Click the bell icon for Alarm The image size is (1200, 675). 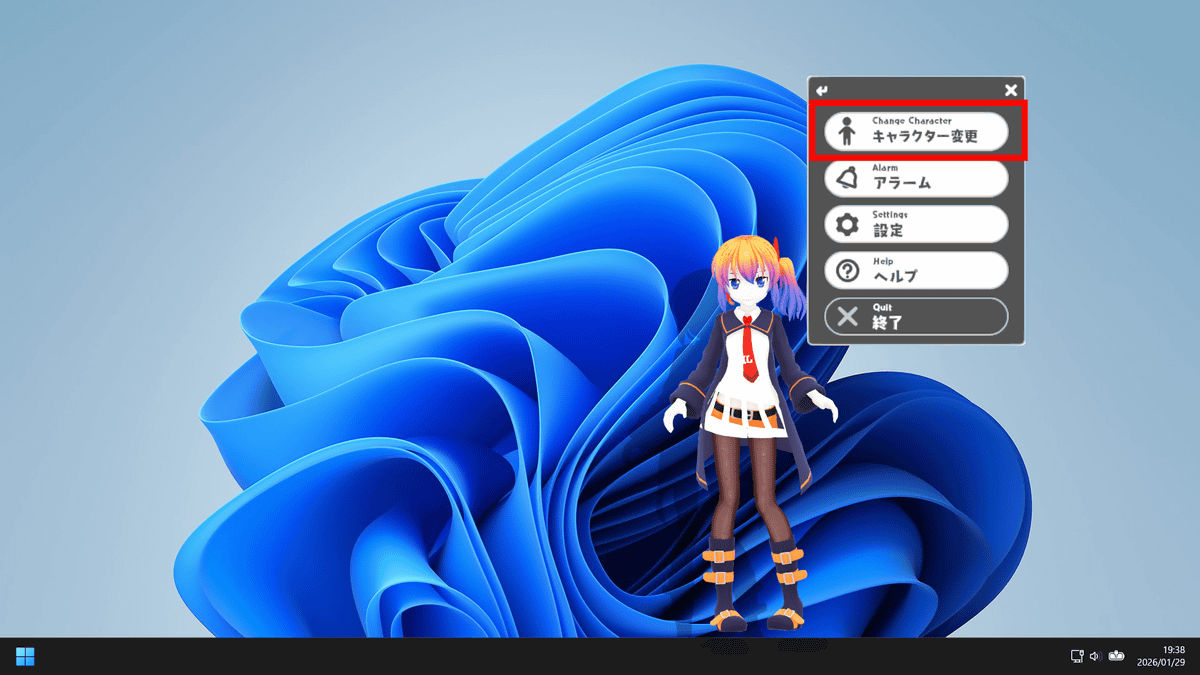847,178
